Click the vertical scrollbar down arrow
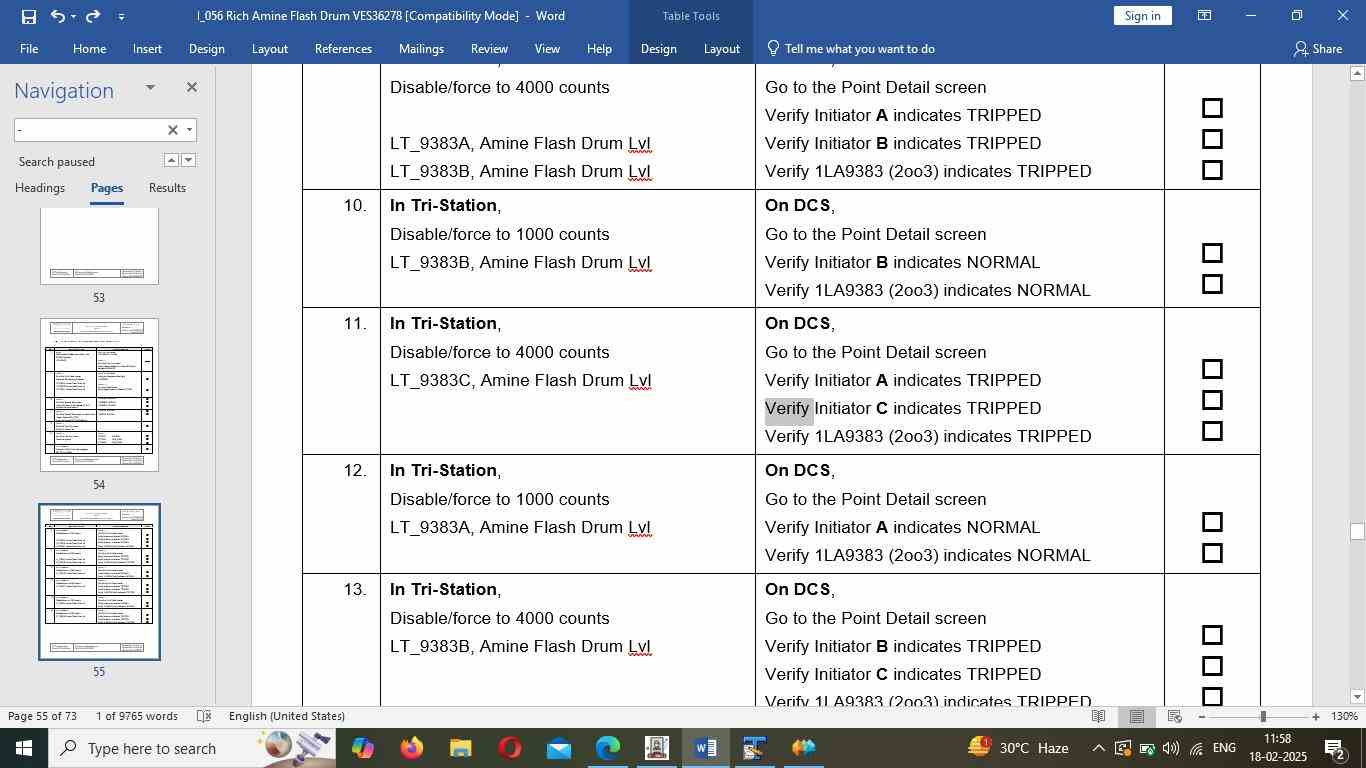Screen dimensions: 1366x768 1357,697
